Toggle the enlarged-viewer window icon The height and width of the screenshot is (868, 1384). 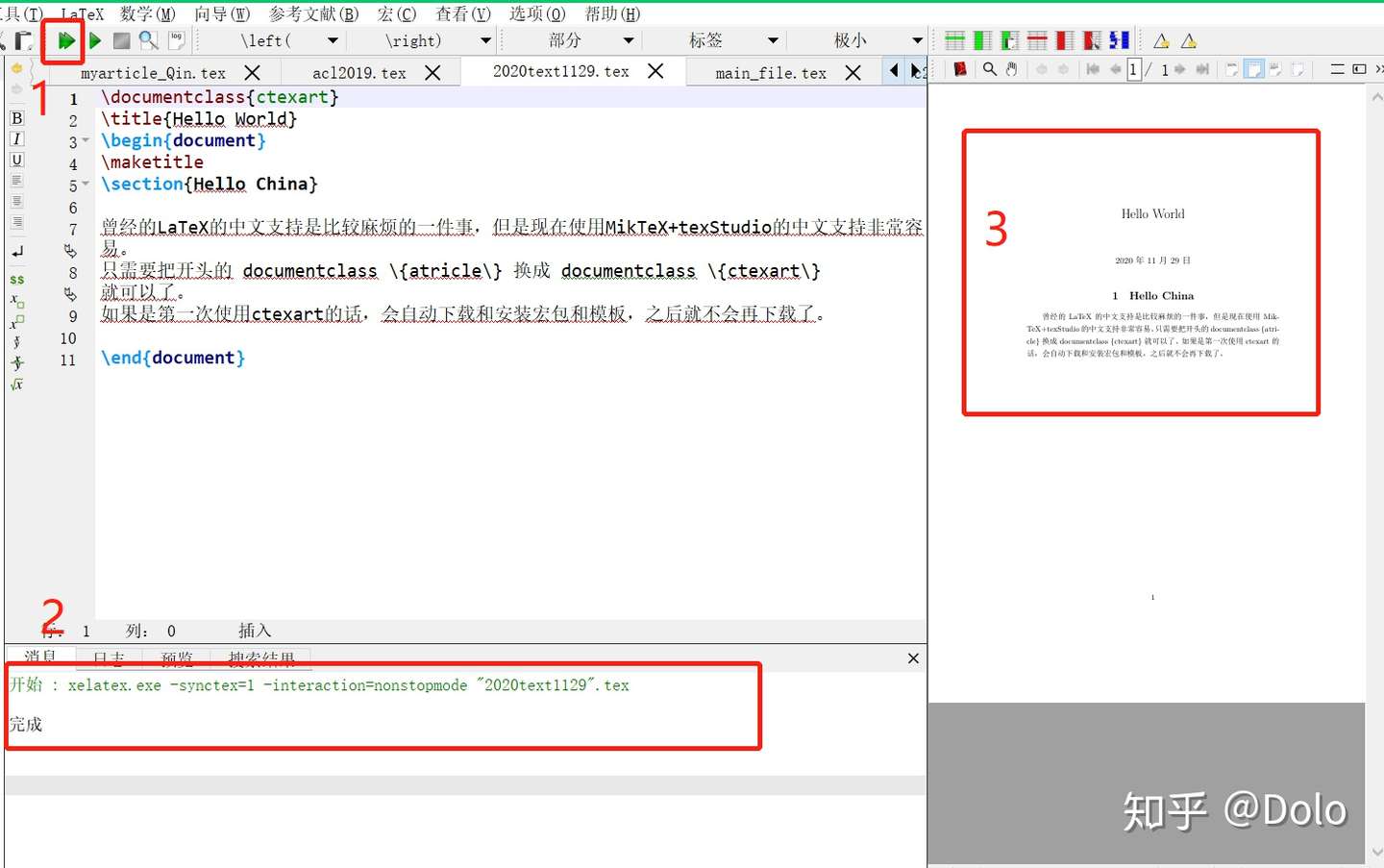click(1359, 69)
